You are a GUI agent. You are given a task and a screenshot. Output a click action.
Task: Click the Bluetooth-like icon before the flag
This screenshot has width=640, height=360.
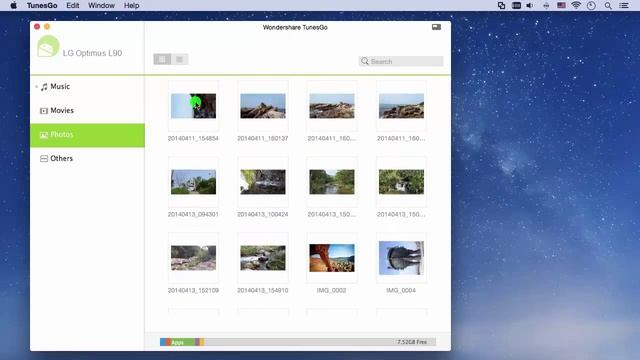[x=546, y=6]
